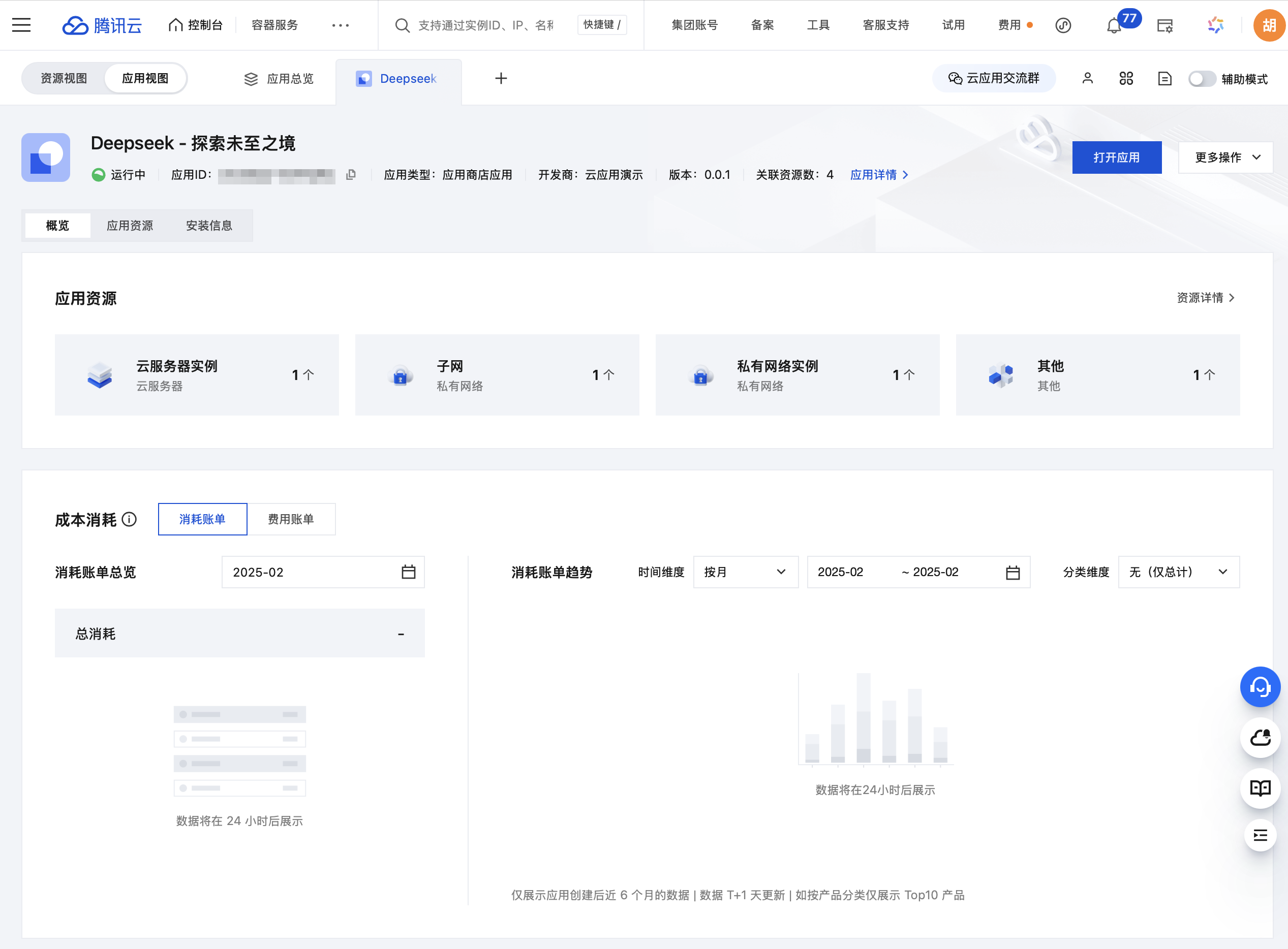The image size is (1288, 949).
Task: Add a new tab with plus
Action: tap(501, 78)
